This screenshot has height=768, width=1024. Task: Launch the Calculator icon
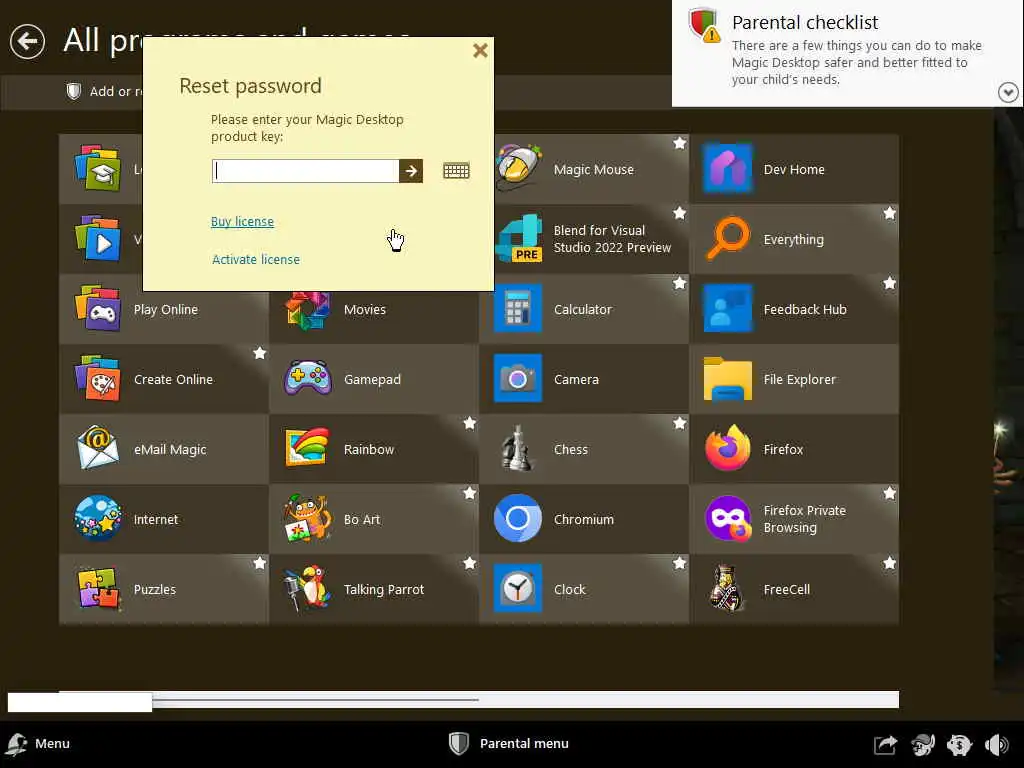pyautogui.click(x=518, y=309)
